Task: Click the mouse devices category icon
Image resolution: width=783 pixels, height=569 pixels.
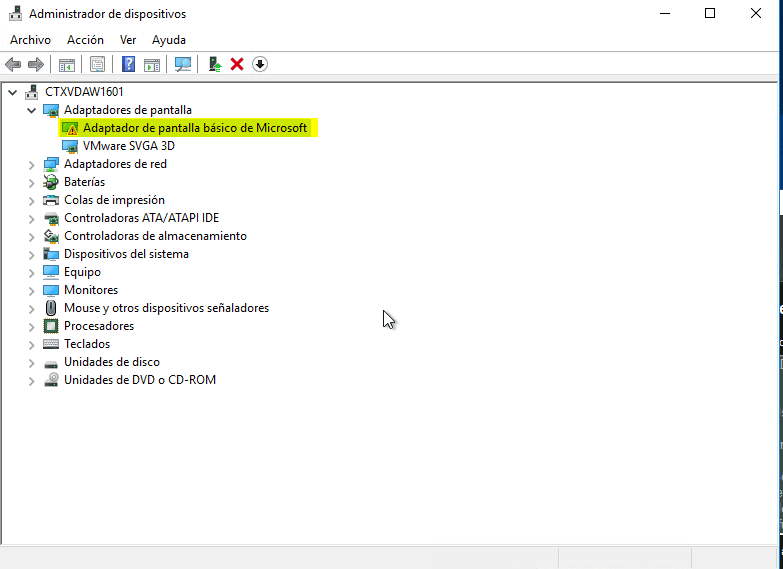Action: [51, 308]
